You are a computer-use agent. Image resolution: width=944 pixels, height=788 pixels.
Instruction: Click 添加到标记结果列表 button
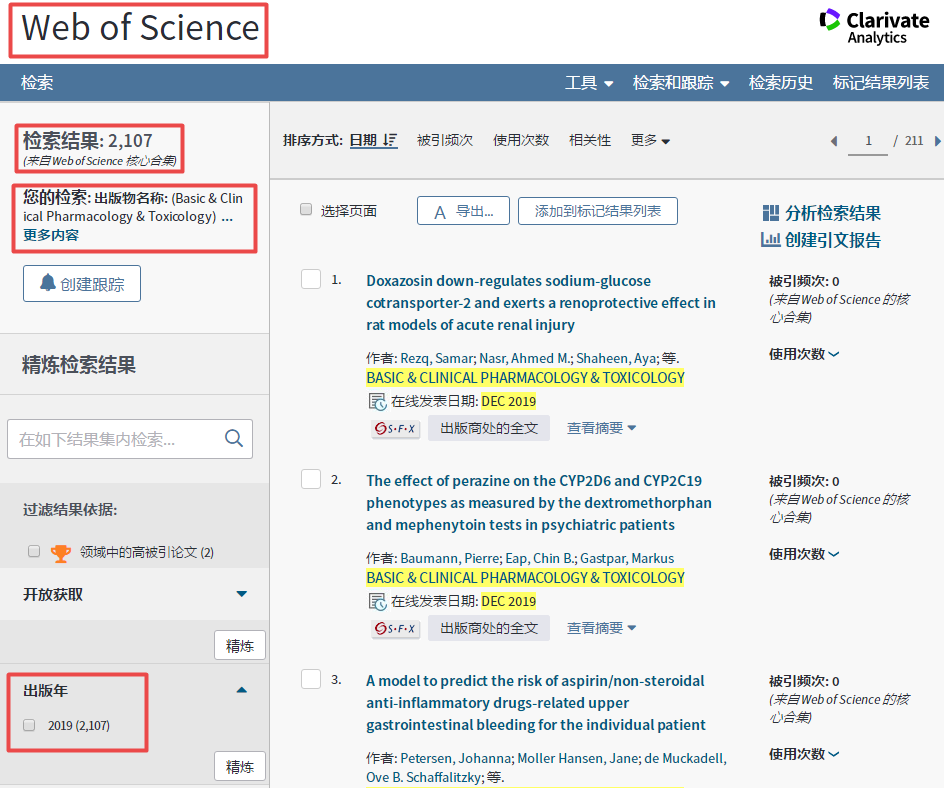[x=597, y=211]
